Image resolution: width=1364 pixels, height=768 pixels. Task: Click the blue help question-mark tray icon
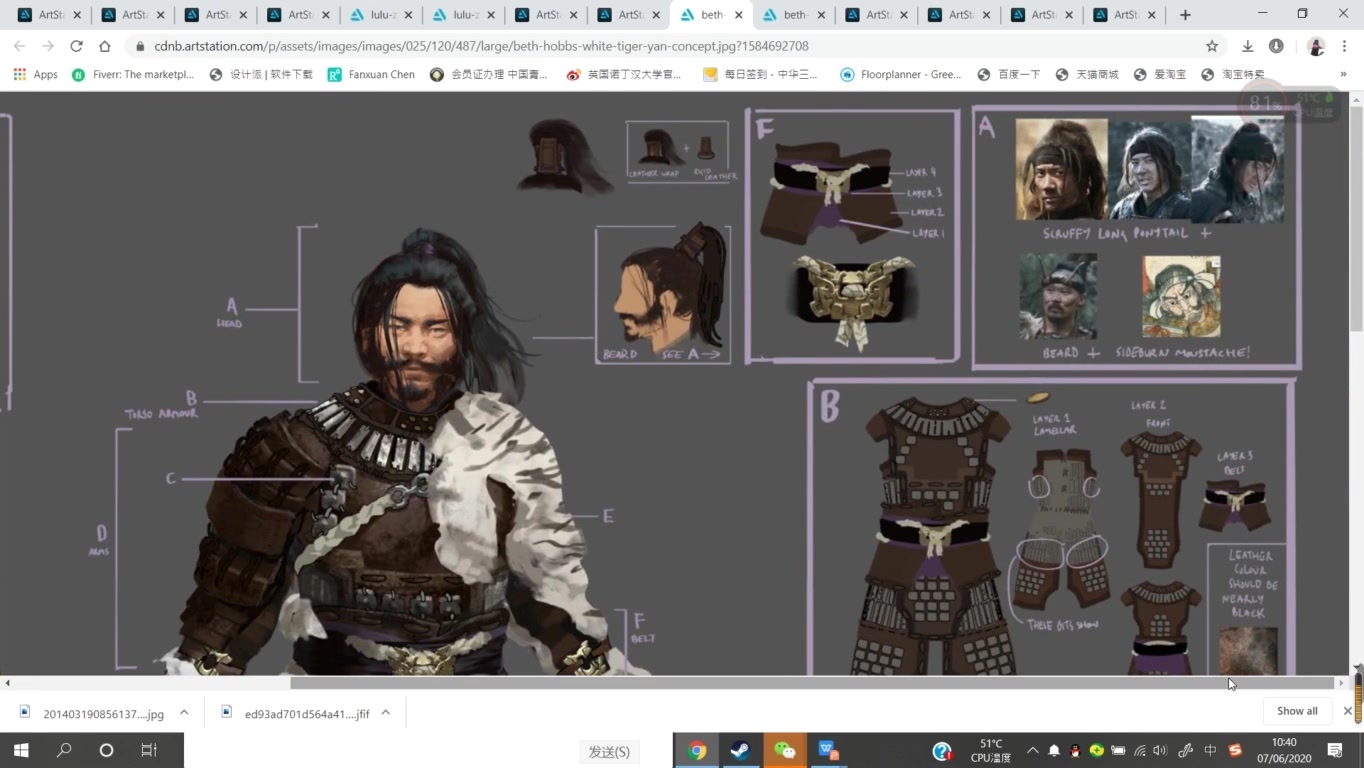pyautogui.click(x=941, y=750)
